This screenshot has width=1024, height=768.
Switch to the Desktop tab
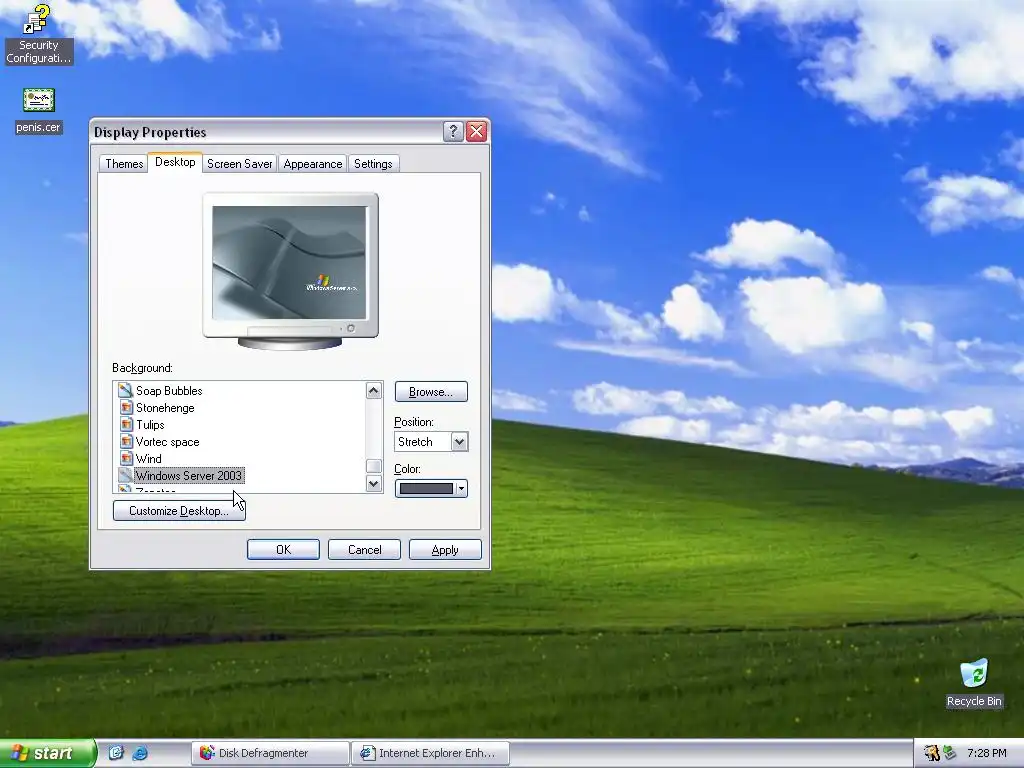[175, 162]
